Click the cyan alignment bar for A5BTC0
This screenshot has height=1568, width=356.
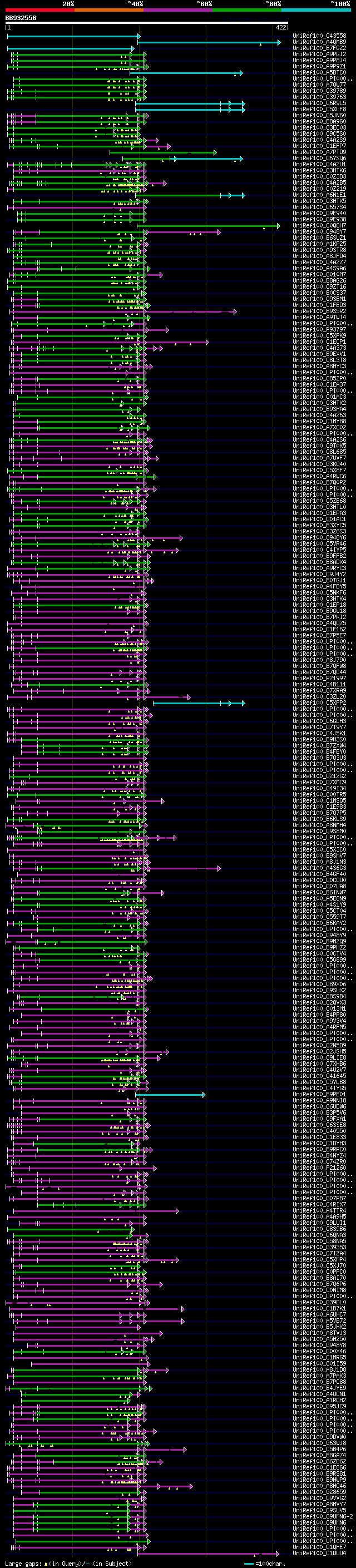click(x=186, y=73)
